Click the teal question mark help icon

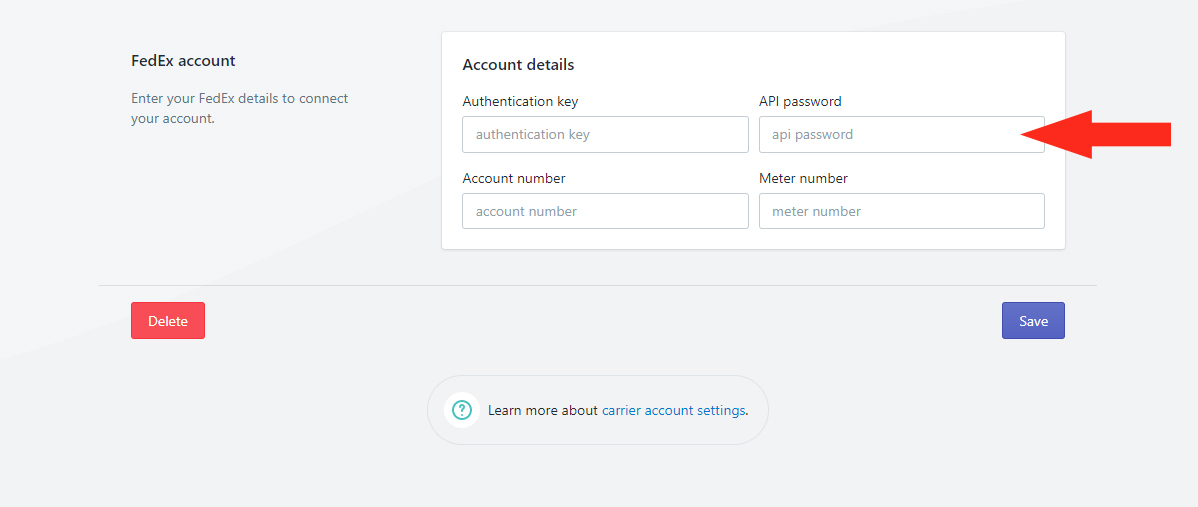pos(461,410)
